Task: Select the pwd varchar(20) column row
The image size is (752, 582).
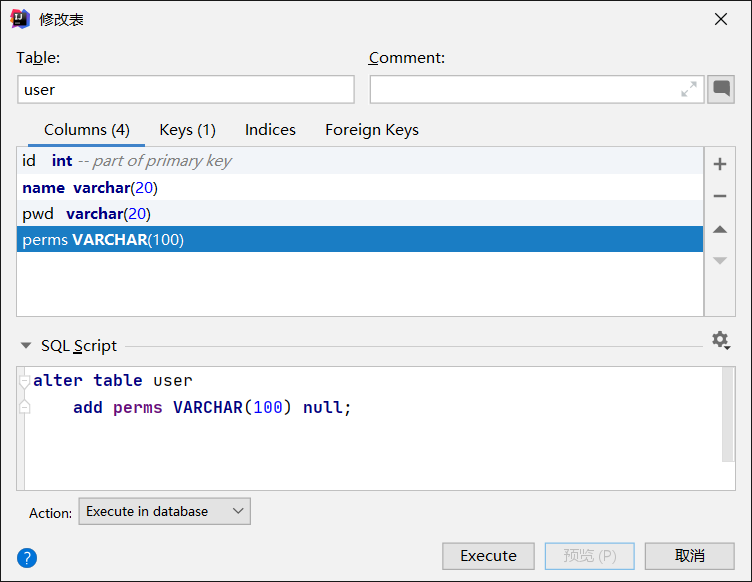Action: pyautogui.click(x=360, y=213)
